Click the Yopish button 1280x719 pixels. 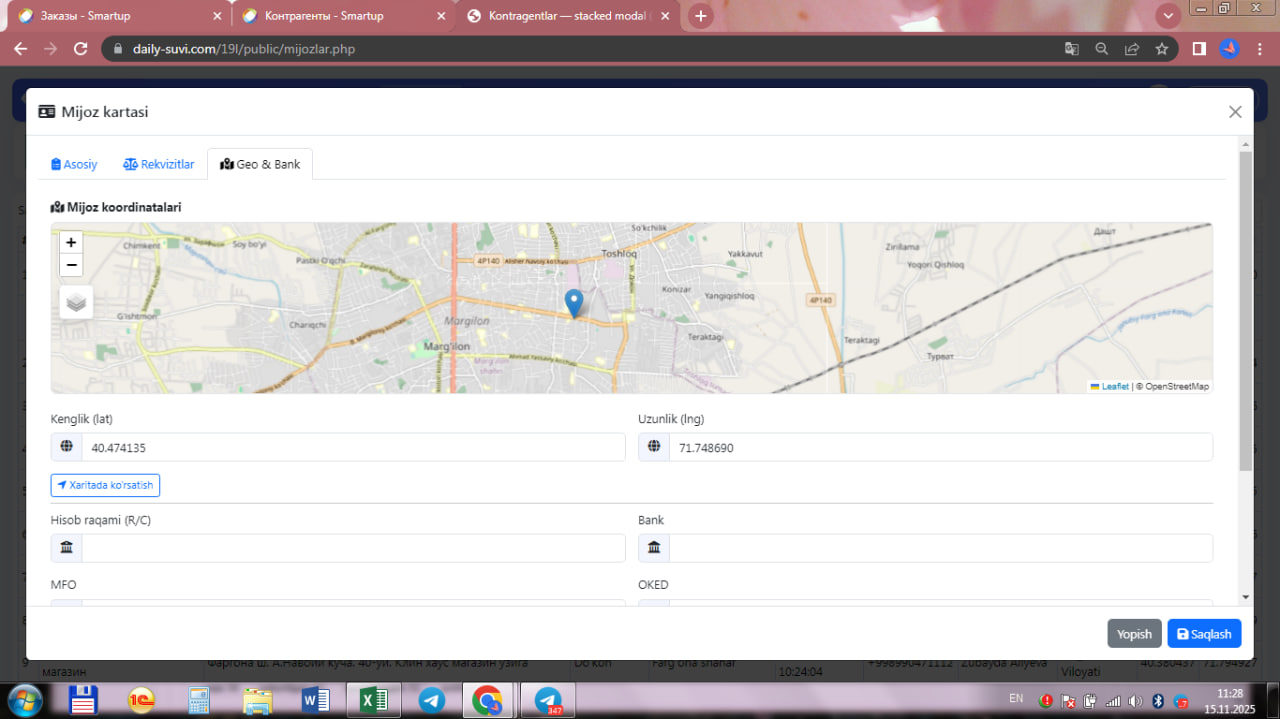pyautogui.click(x=1134, y=634)
